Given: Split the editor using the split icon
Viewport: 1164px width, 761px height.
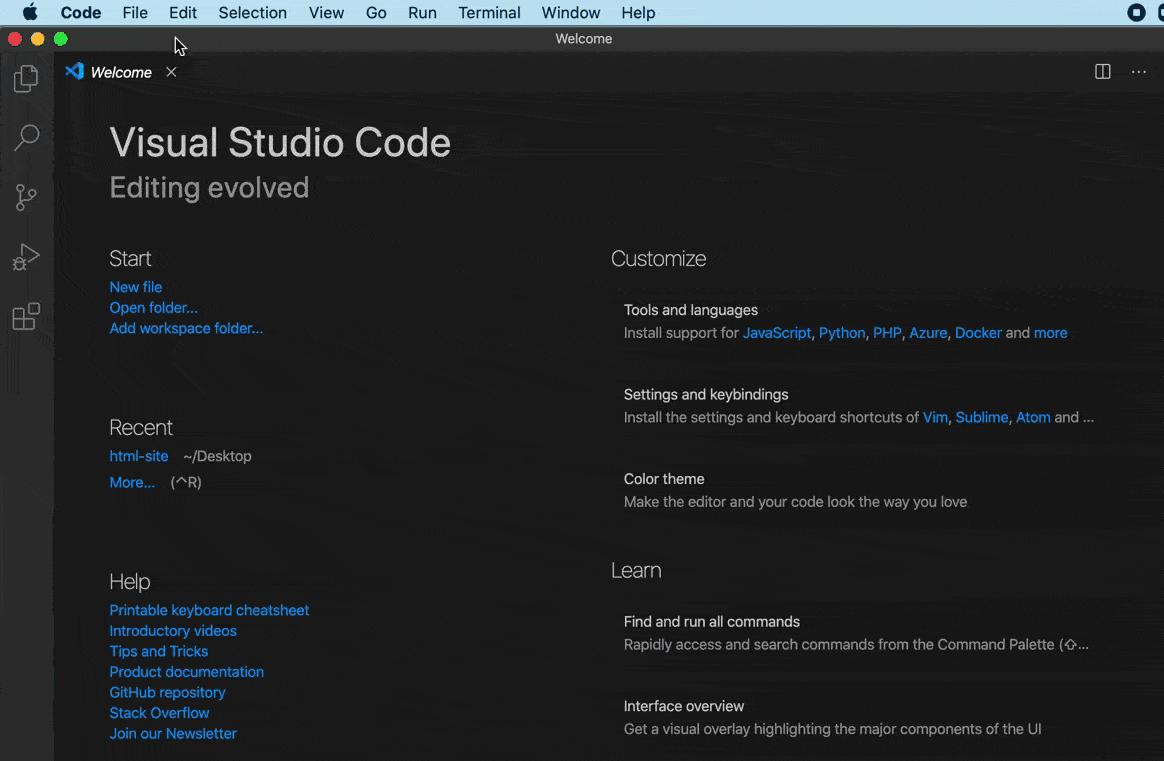Looking at the screenshot, I should click(x=1102, y=71).
